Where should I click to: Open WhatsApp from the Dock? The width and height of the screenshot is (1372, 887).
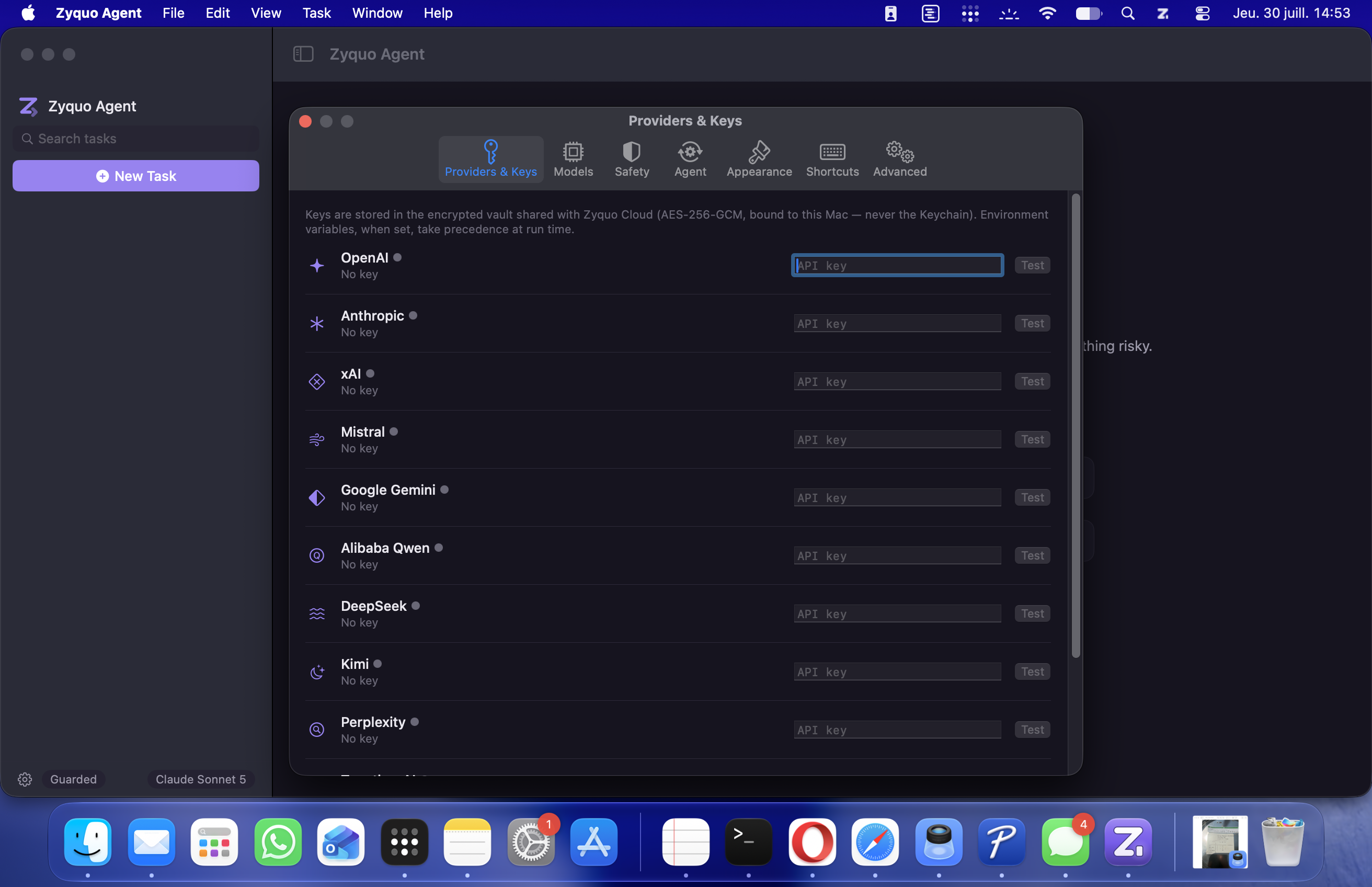point(278,841)
